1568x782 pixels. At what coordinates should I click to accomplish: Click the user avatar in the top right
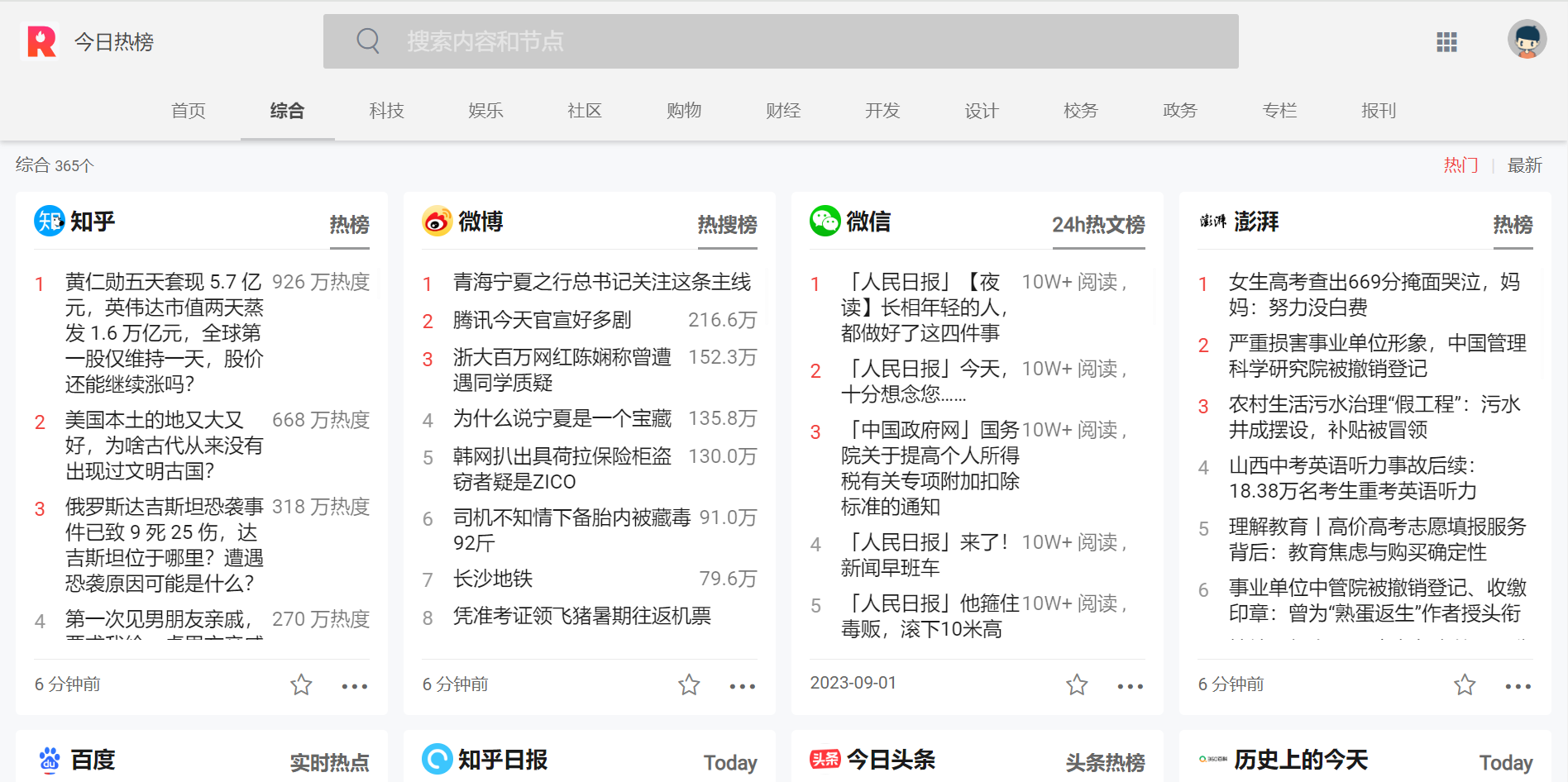pos(1527,39)
